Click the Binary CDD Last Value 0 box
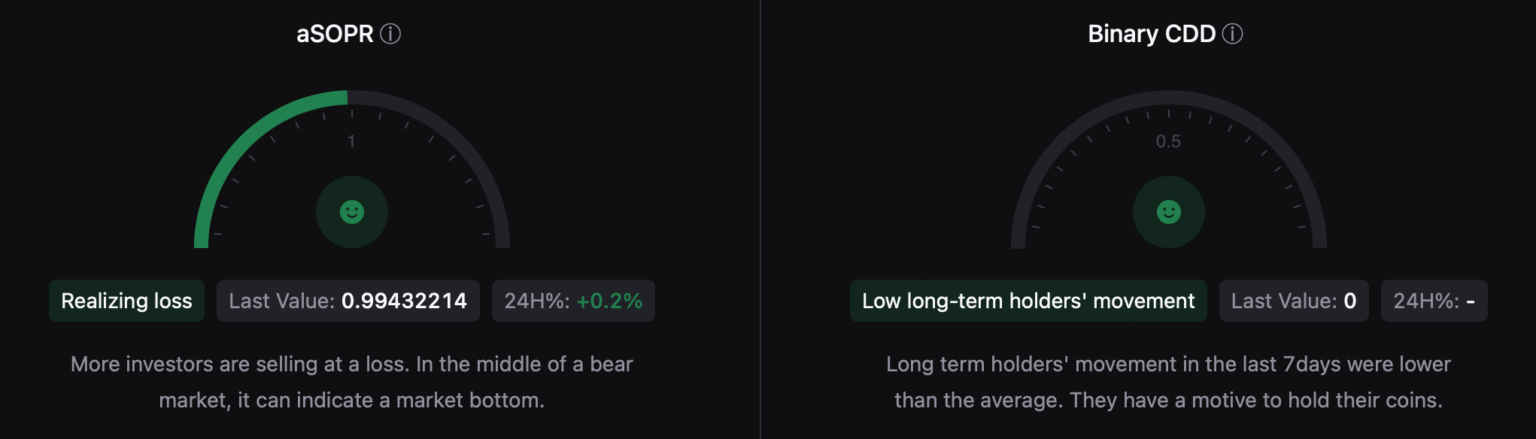Screen dimensions: 1536x439 1293,301
